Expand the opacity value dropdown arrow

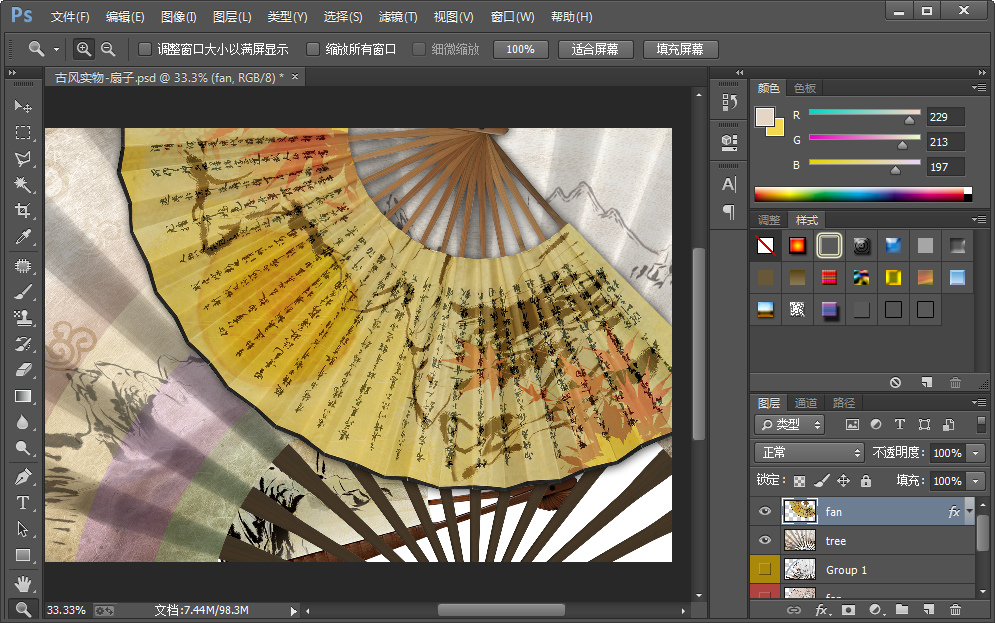(976, 453)
